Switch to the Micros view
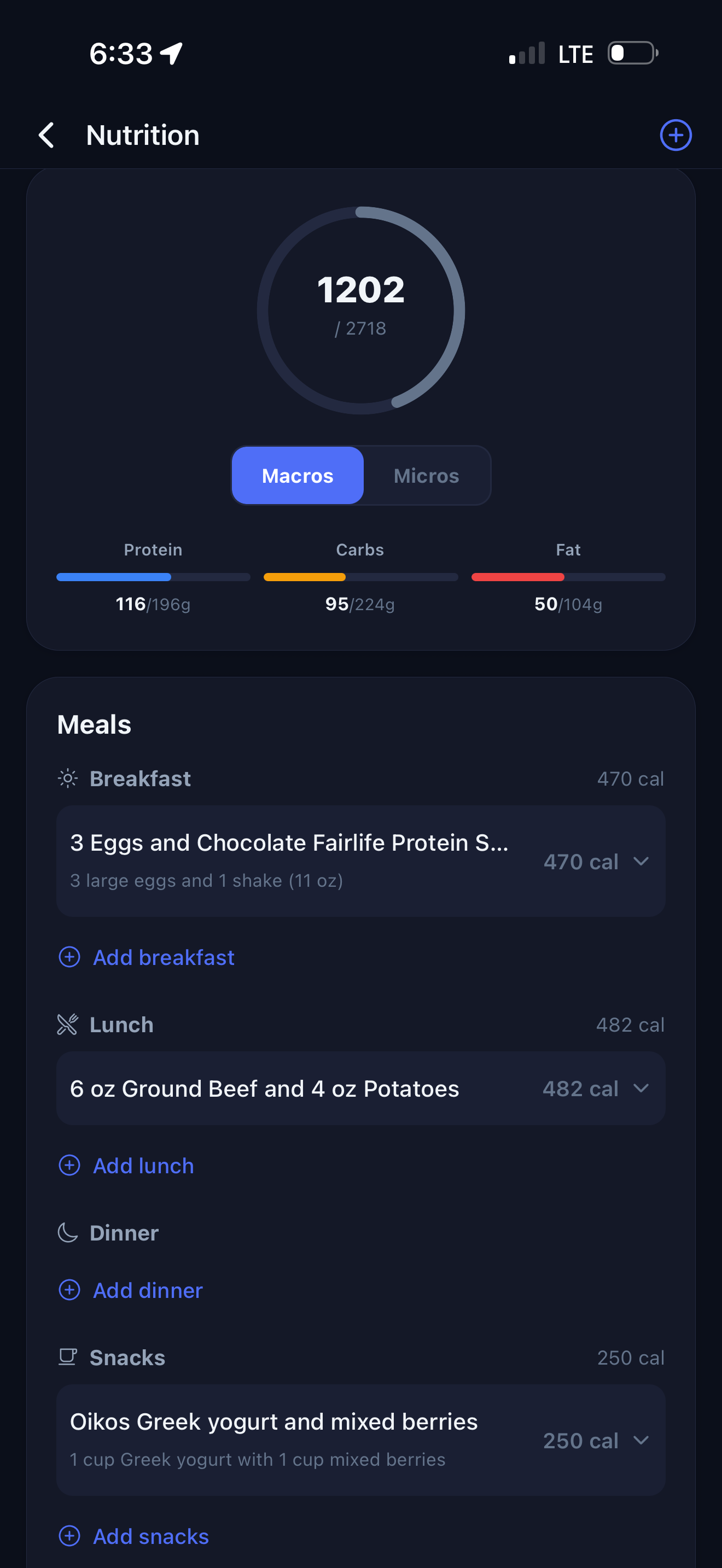722x1568 pixels. (x=426, y=476)
